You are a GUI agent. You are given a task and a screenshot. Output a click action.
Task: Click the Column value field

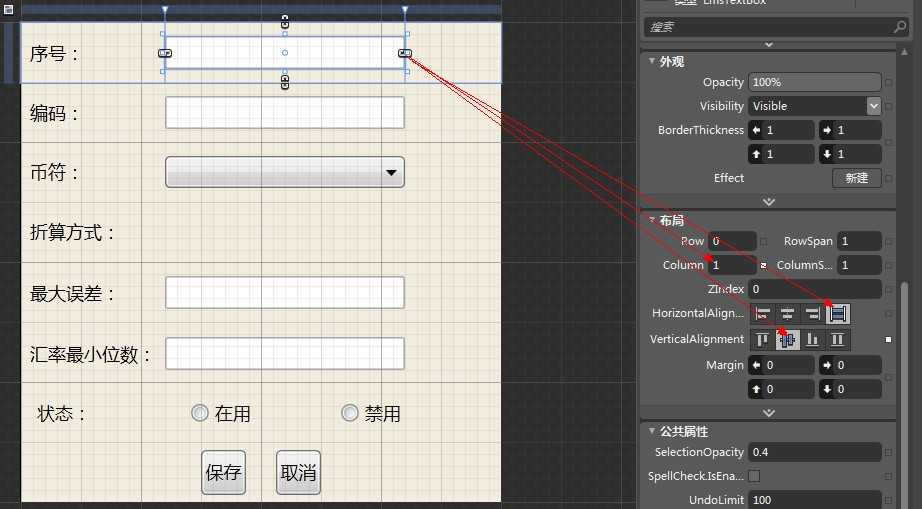[732, 265]
